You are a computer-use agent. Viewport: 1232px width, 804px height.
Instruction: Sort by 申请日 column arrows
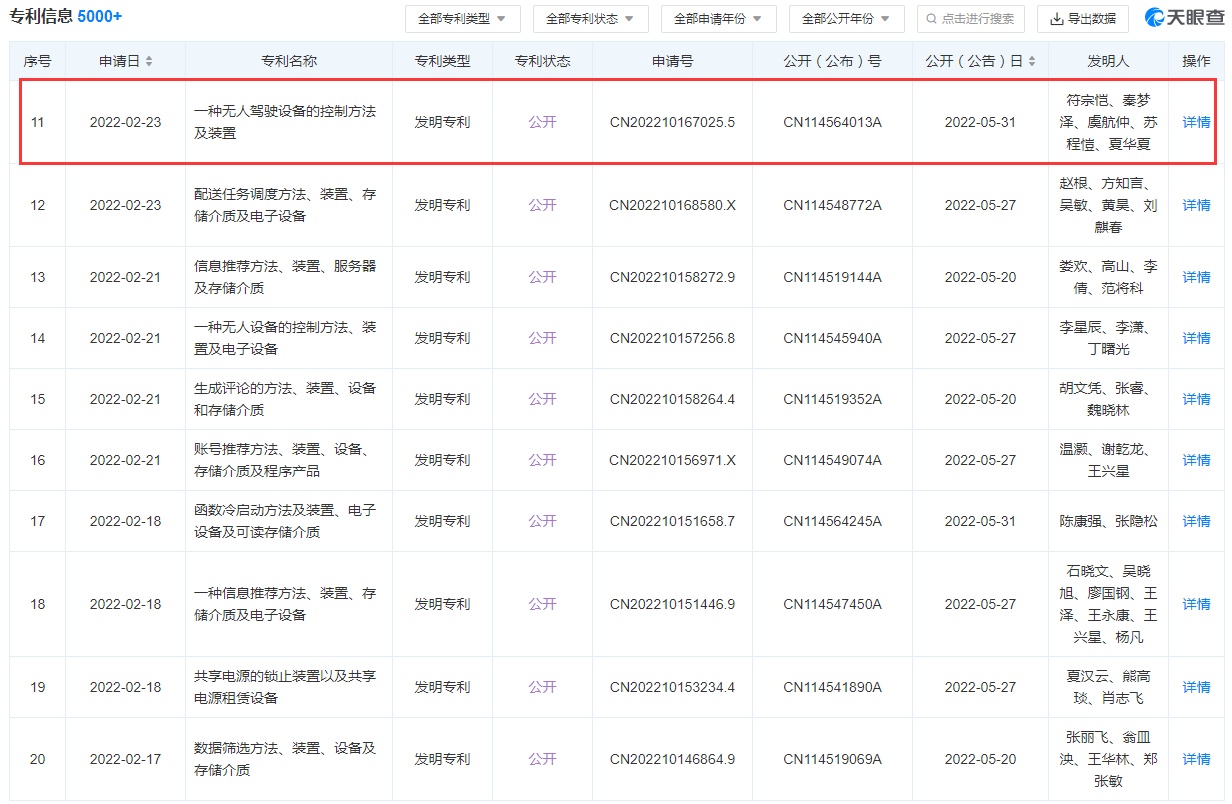pos(149,61)
